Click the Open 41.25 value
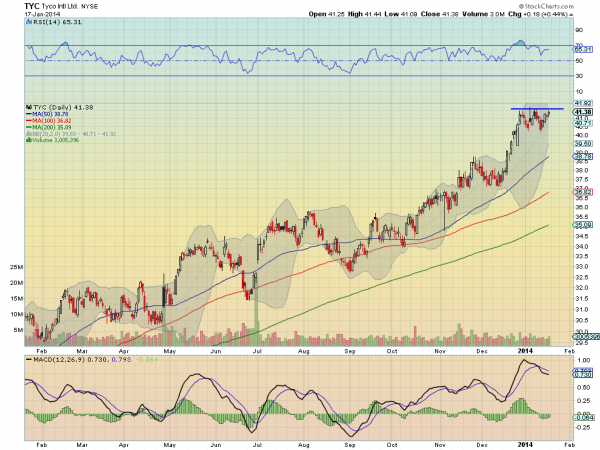 [326, 14]
